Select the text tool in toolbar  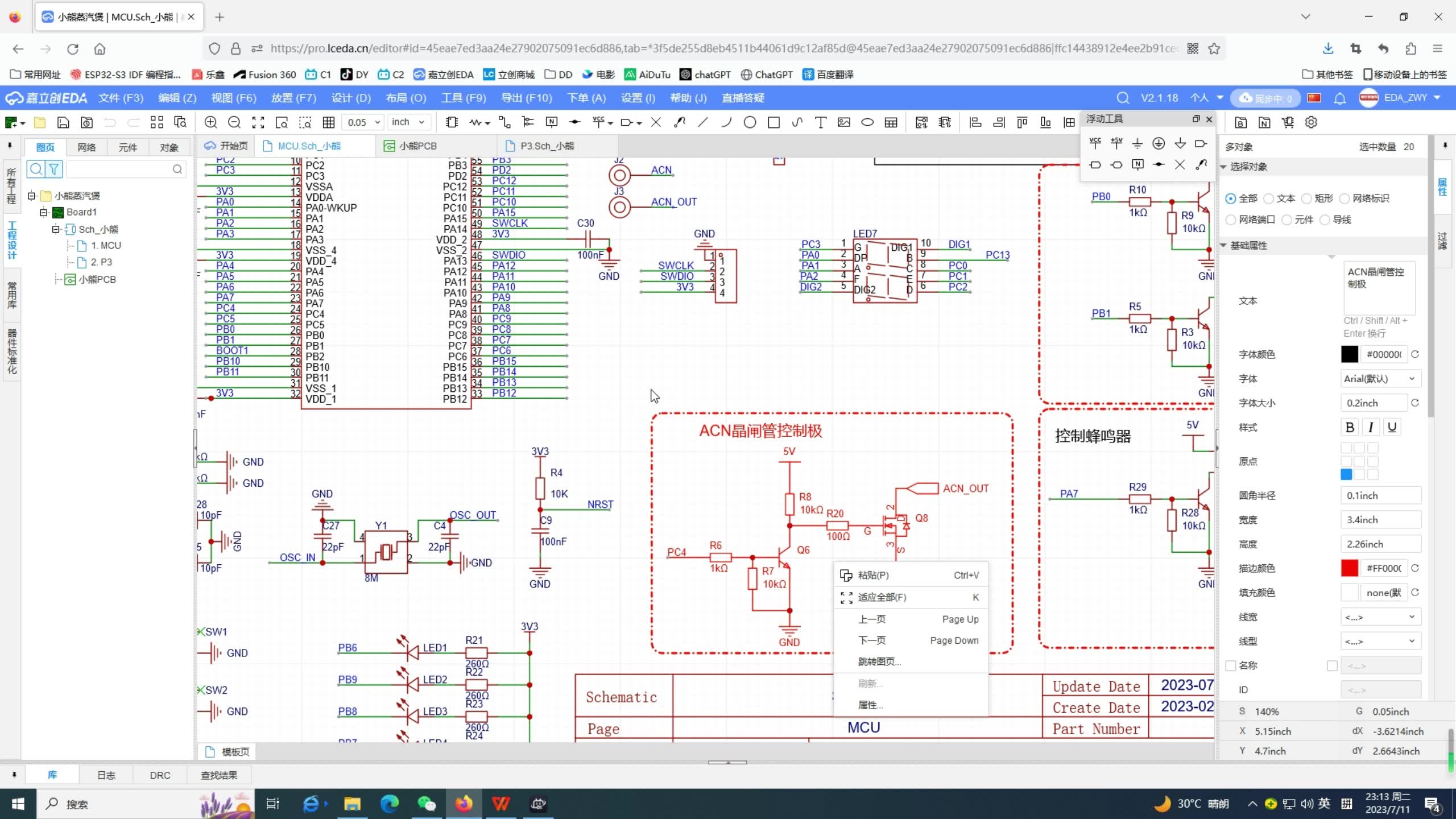820,122
